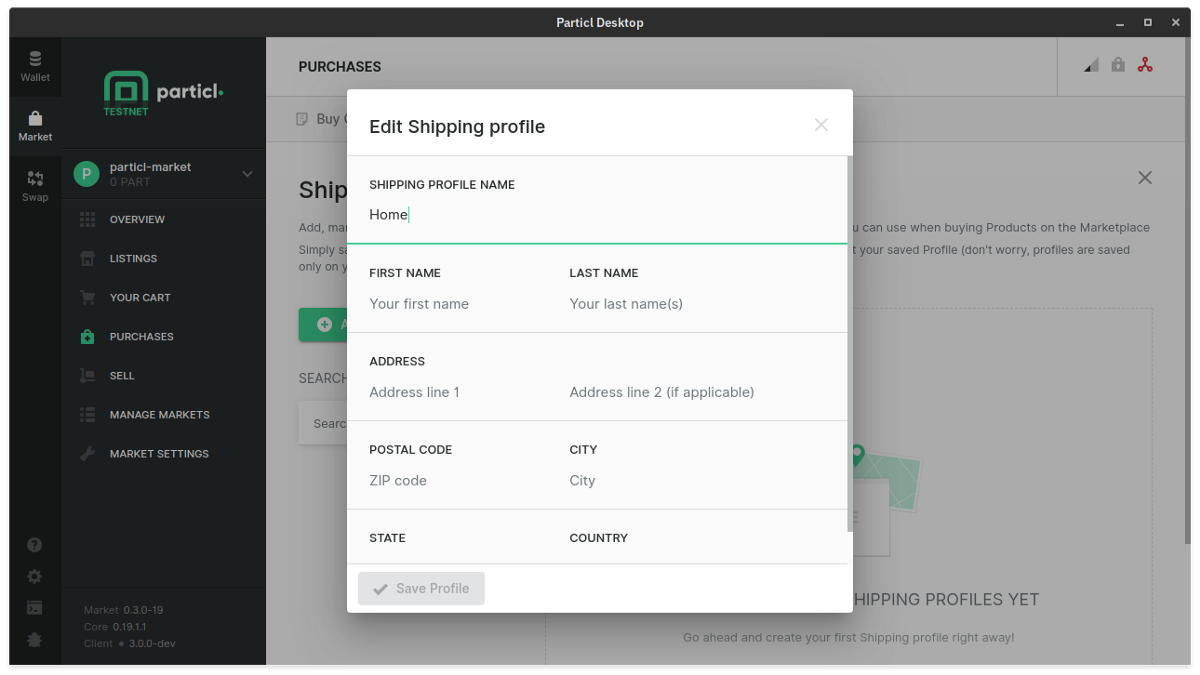The image size is (1200, 675).
Task: Click the Client version 3.0.0-dev text
Action: [130, 644]
